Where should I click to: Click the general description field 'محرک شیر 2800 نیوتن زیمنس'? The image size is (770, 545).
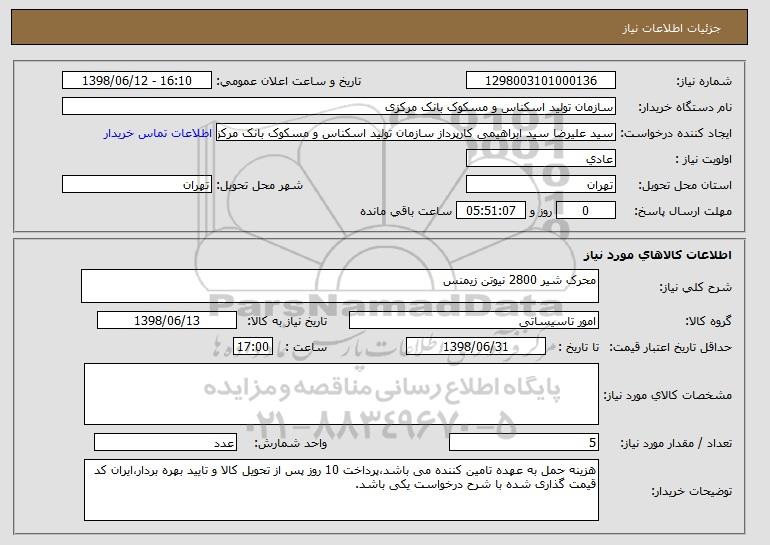(x=340, y=286)
